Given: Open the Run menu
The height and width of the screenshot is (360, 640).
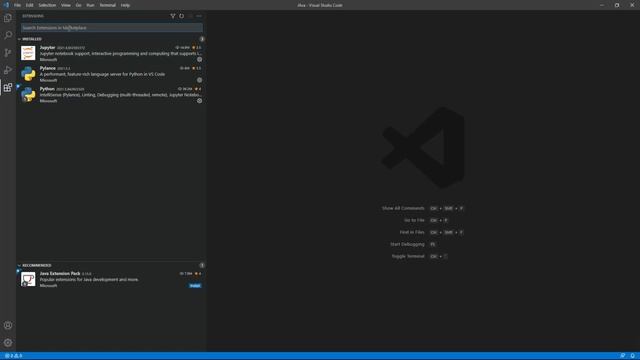Looking at the screenshot, I should point(90,5).
